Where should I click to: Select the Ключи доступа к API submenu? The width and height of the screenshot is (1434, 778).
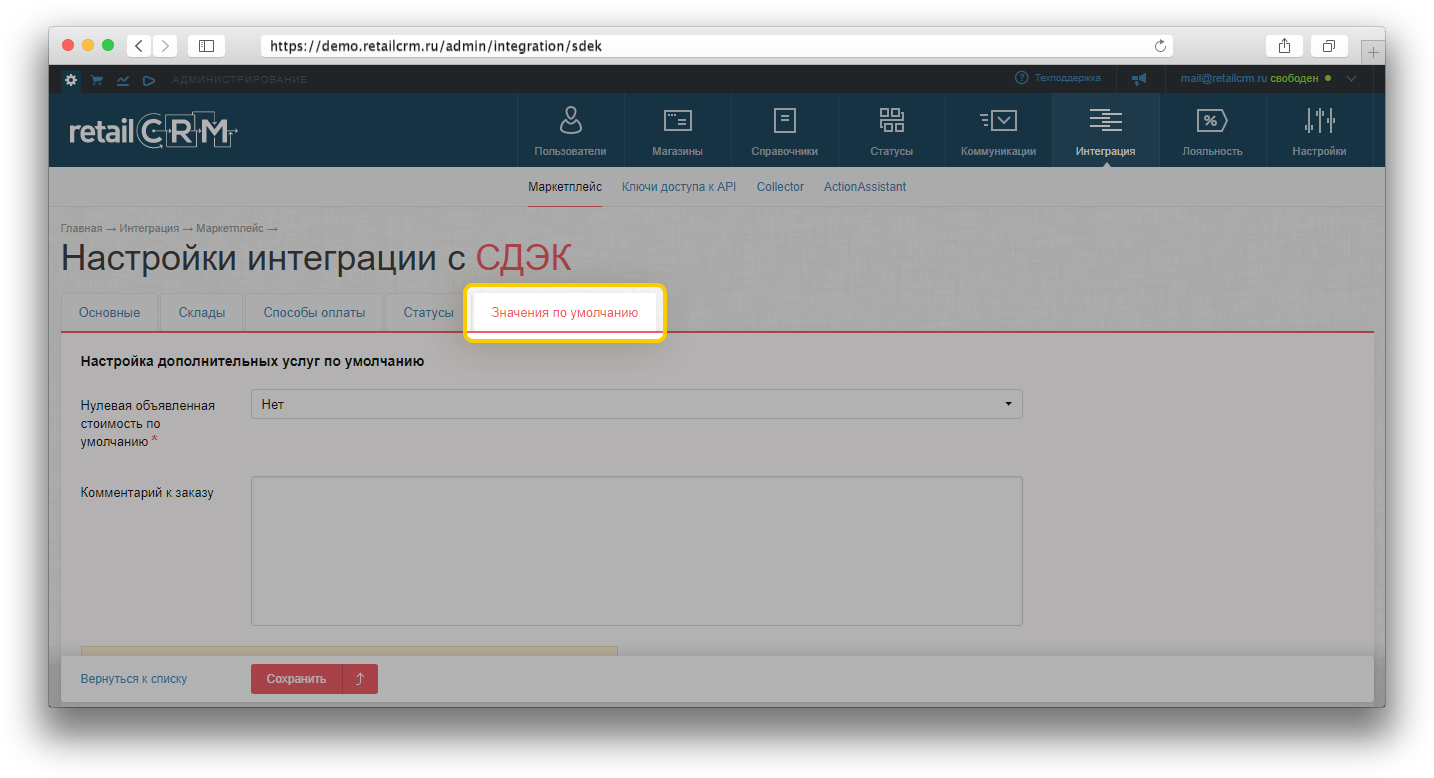point(678,187)
